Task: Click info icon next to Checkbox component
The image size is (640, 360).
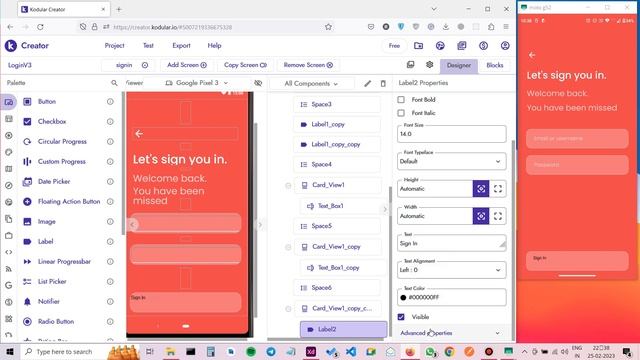Action: (110, 122)
